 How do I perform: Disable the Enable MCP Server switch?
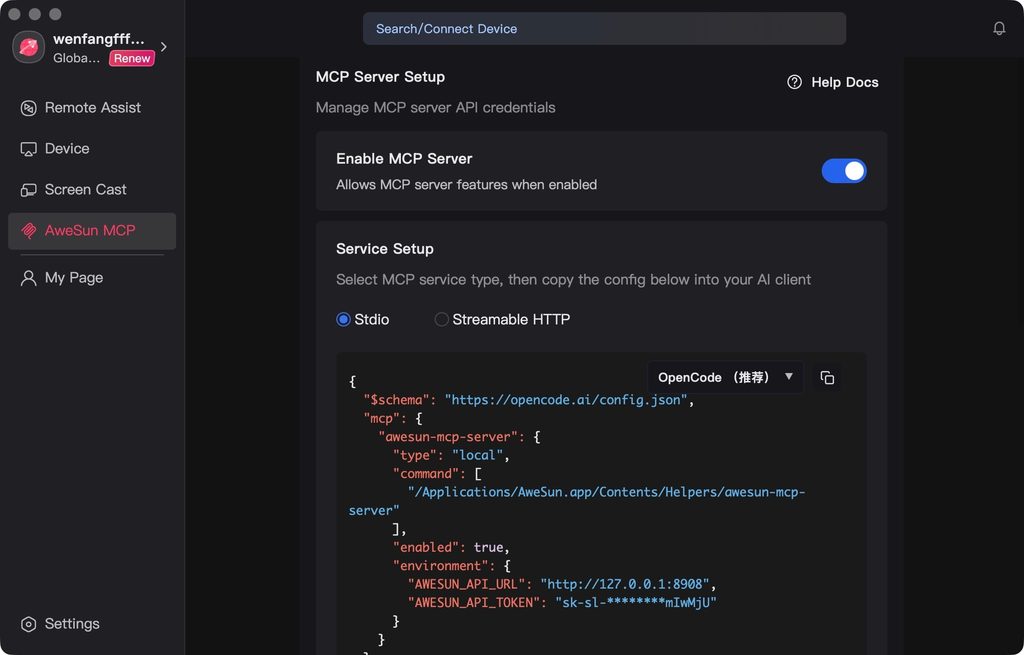(x=844, y=171)
